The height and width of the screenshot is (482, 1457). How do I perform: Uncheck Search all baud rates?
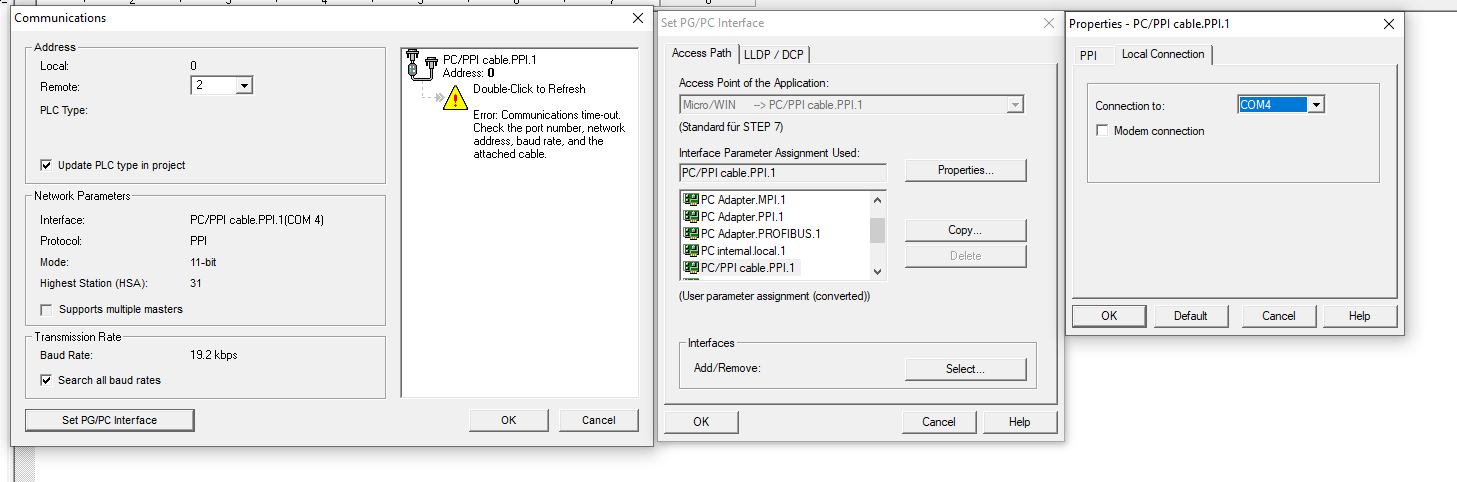[x=46, y=380]
